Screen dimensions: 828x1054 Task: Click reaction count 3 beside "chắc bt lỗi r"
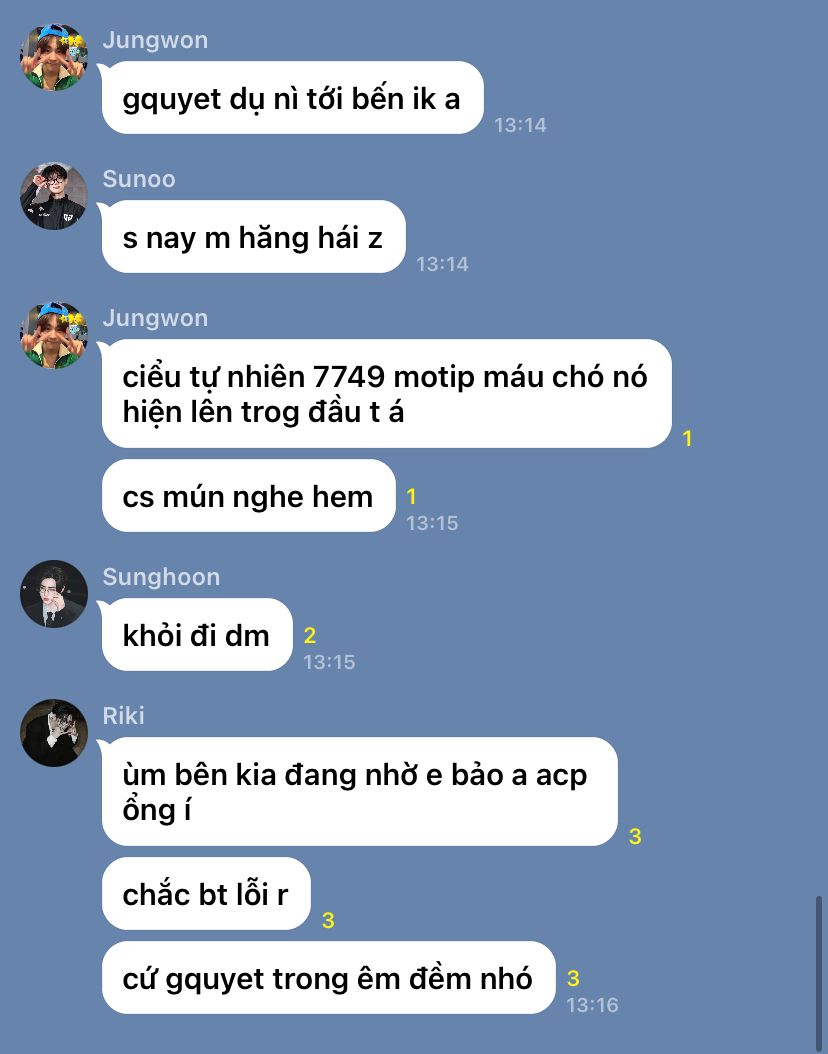[328, 920]
